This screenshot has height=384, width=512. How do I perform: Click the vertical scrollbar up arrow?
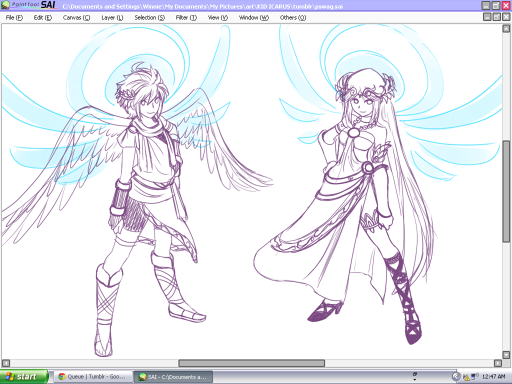(x=506, y=29)
